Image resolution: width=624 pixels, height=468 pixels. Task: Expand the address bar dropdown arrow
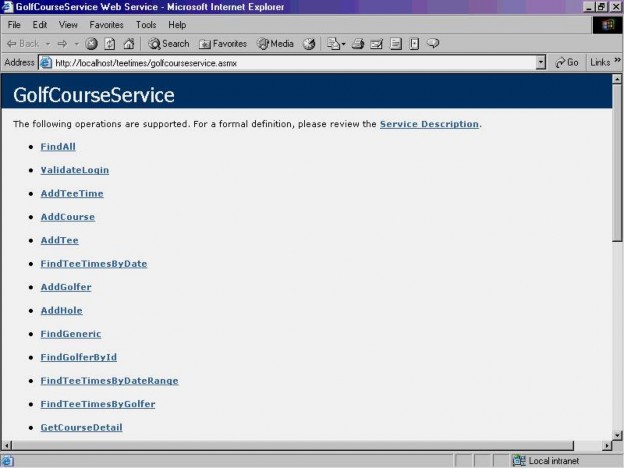pyautogui.click(x=541, y=62)
